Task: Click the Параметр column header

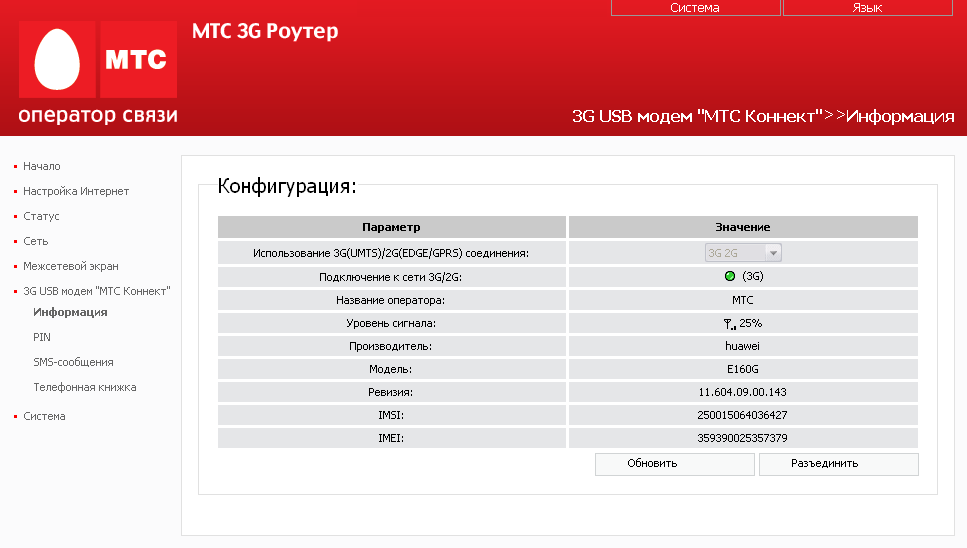Action: 392,227
